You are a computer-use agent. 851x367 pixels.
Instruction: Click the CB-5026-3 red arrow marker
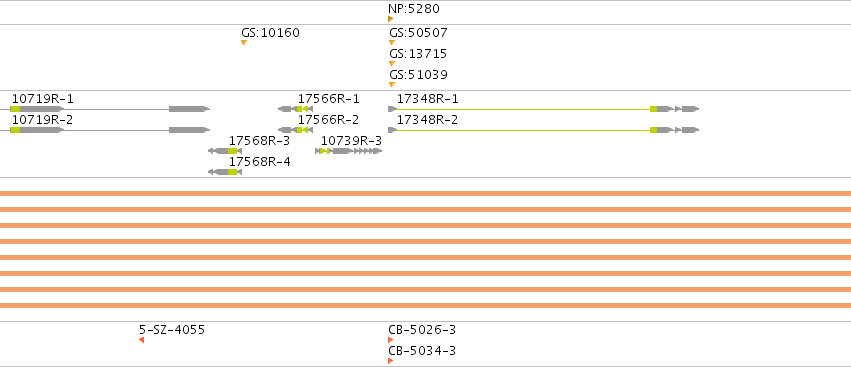click(x=391, y=340)
